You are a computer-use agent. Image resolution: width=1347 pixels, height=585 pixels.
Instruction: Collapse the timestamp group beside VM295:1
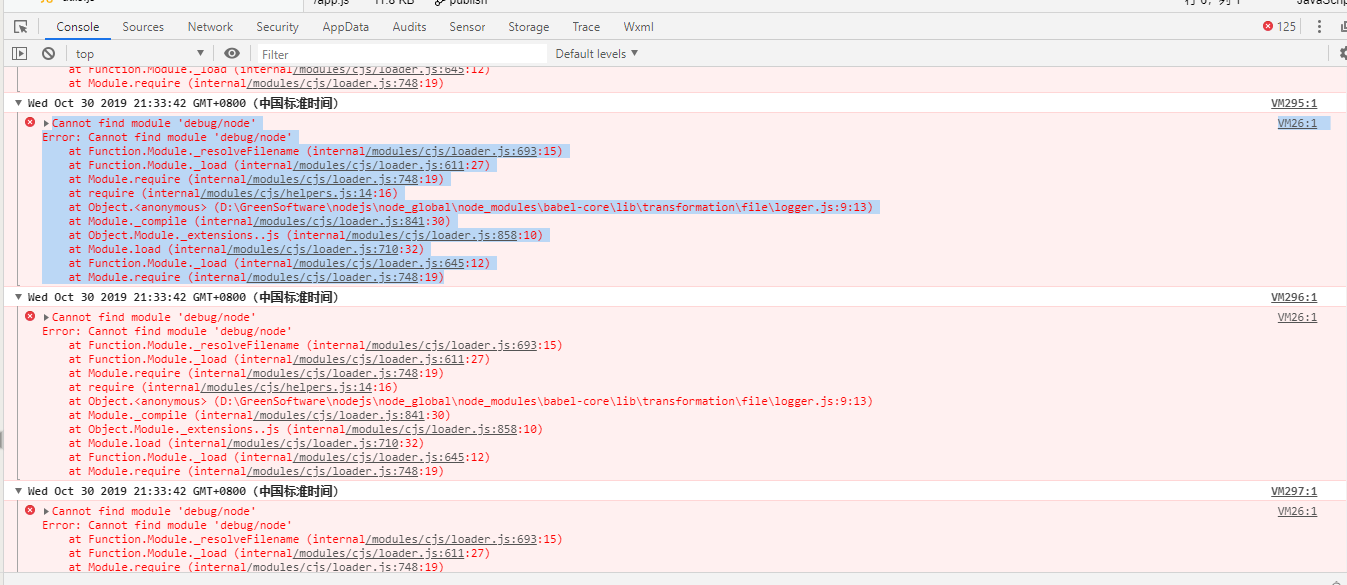tap(20, 103)
